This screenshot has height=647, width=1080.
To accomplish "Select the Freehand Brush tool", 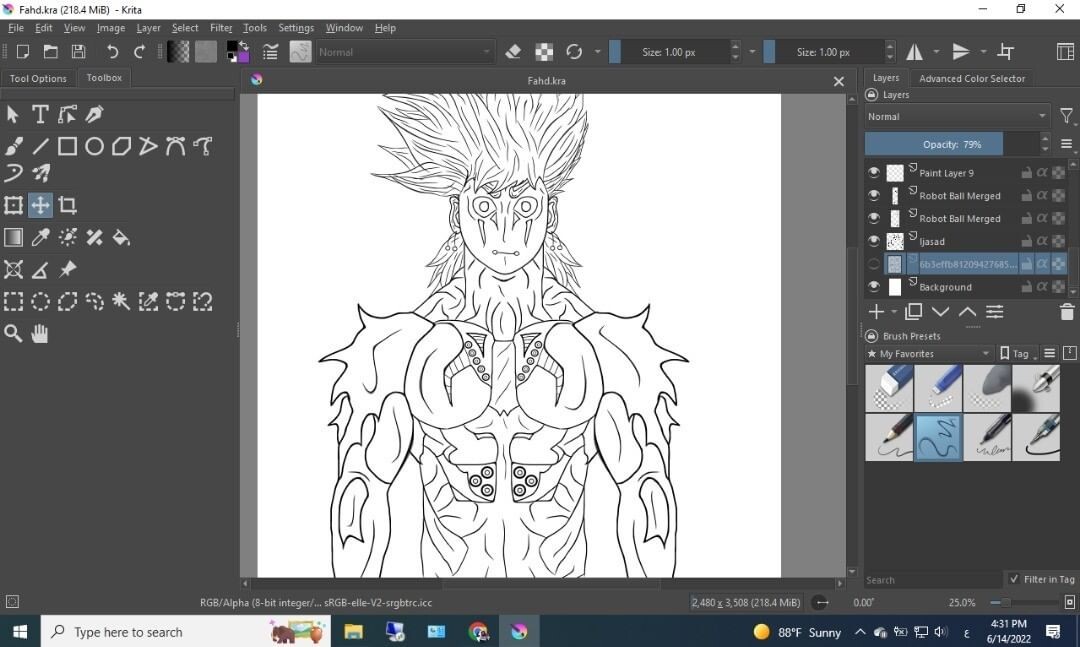I will pyautogui.click(x=13, y=145).
